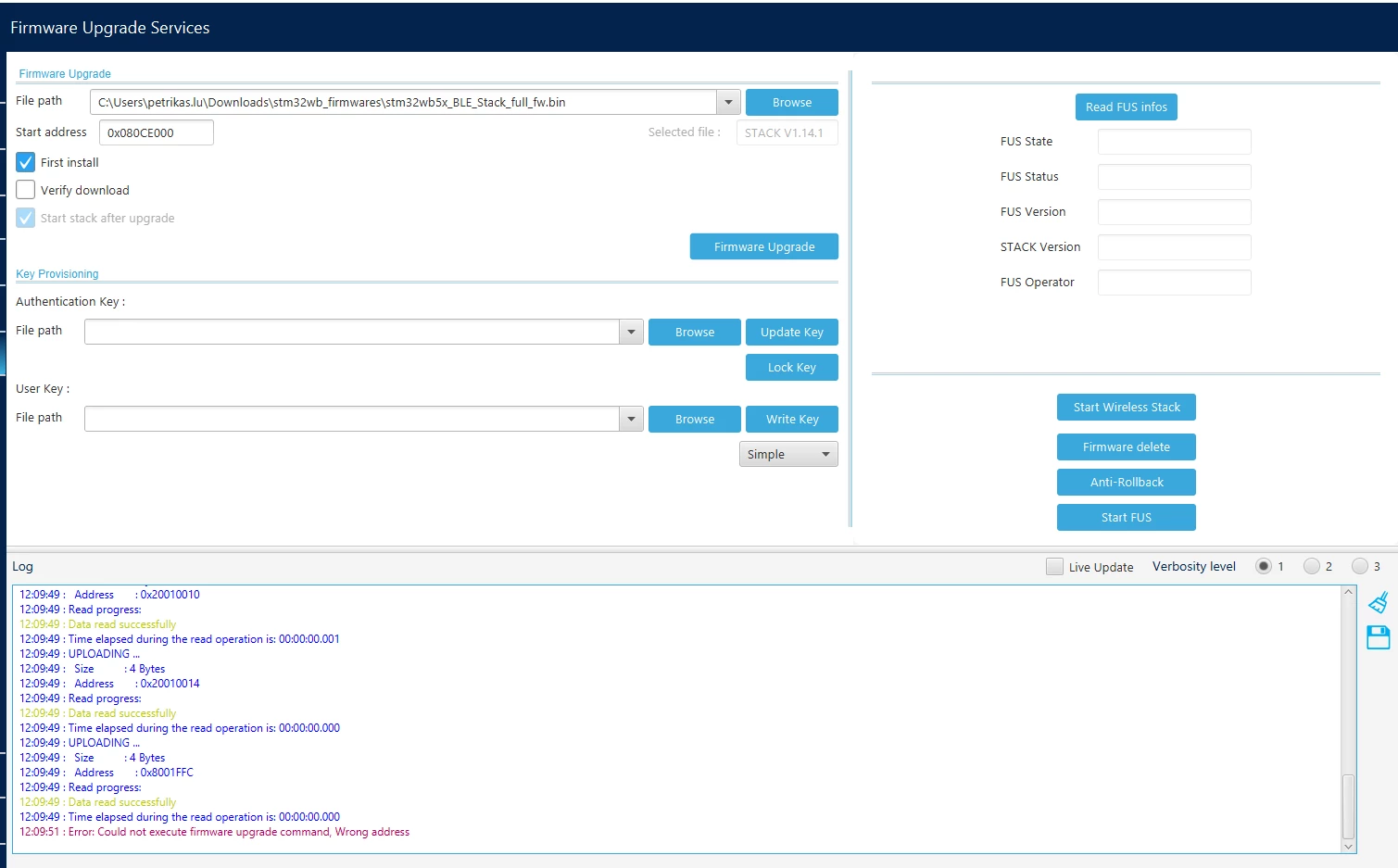This screenshot has height=868, width=1398.
Task: Open the Authentication Key file path dropdown
Action: tap(631, 332)
